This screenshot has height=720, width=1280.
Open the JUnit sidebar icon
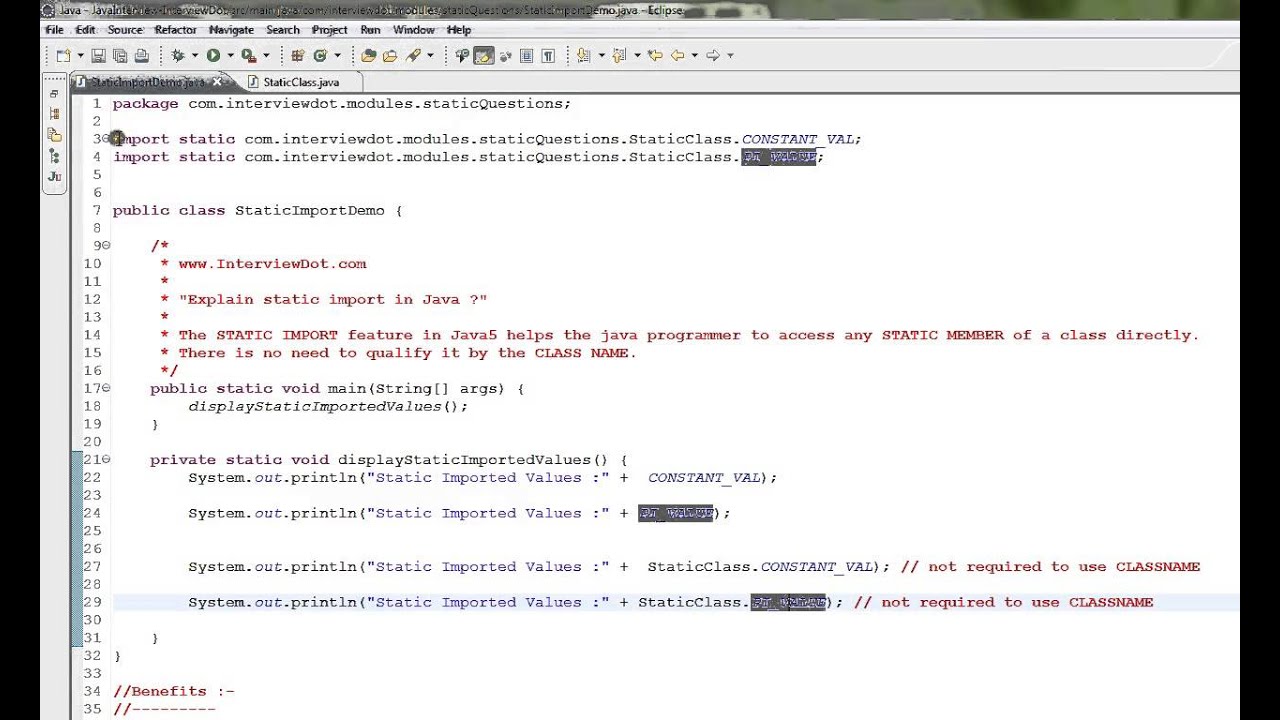pos(54,177)
